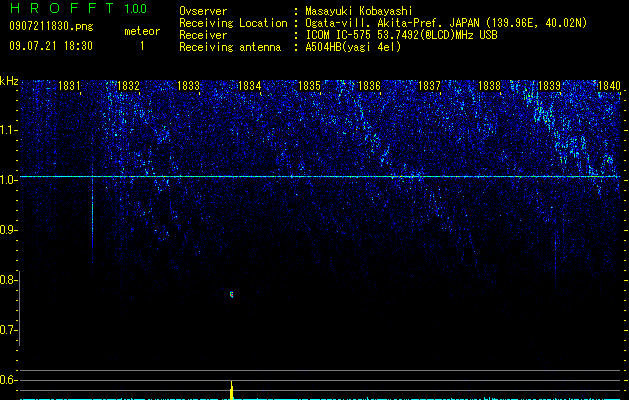Click the HROFFT title text

[x=62, y=8]
